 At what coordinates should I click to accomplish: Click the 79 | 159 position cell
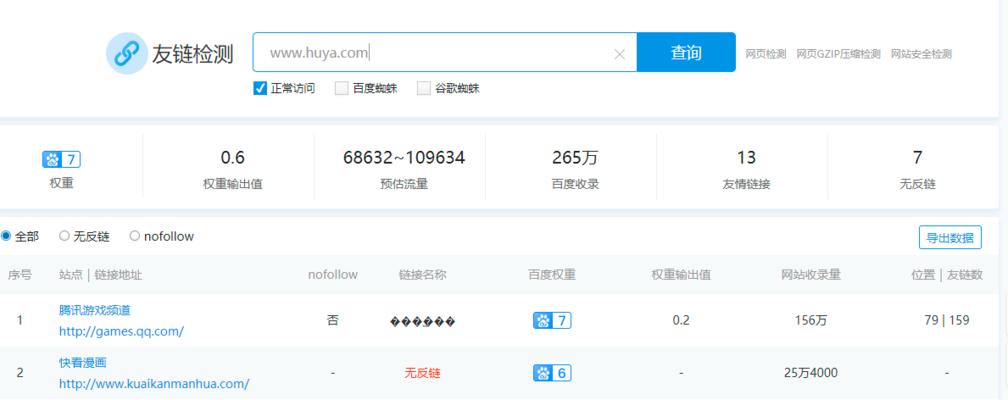tap(947, 320)
